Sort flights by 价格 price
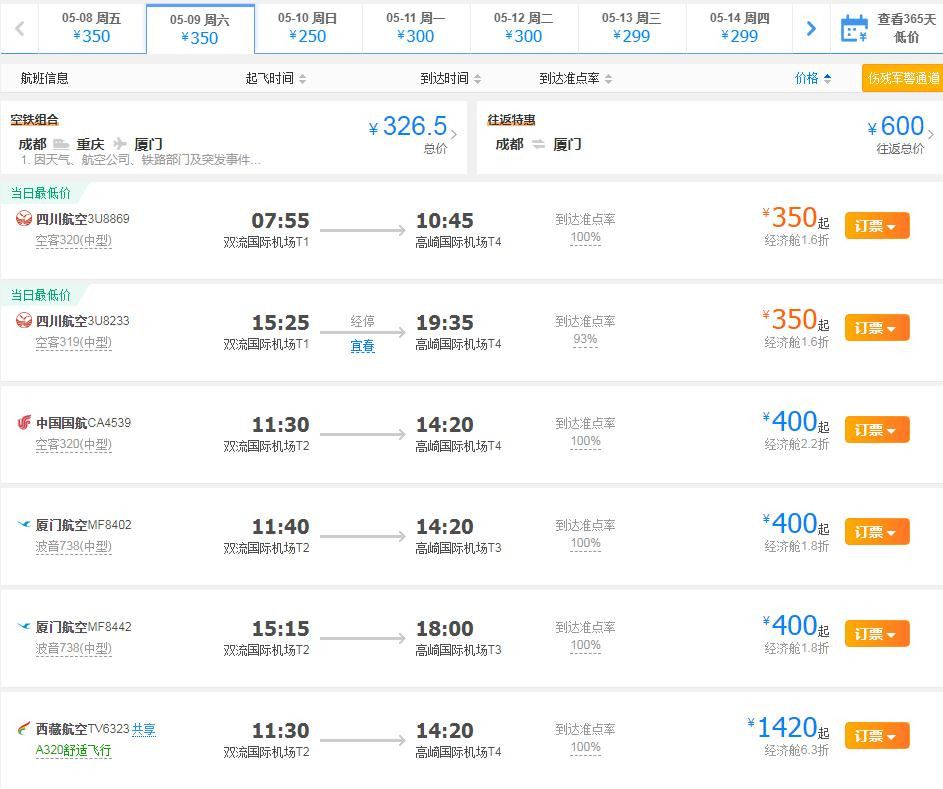943x789 pixels. click(x=812, y=78)
